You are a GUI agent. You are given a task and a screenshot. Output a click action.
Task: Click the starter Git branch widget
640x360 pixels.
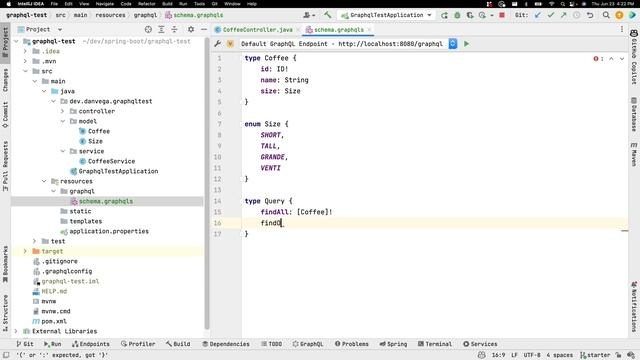[x=595, y=355]
